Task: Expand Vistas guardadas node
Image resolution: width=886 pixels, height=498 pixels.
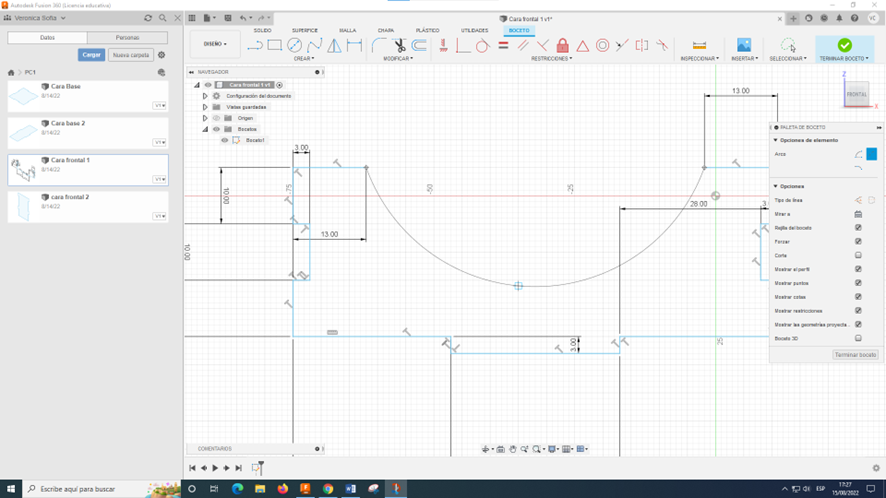Action: pos(205,107)
